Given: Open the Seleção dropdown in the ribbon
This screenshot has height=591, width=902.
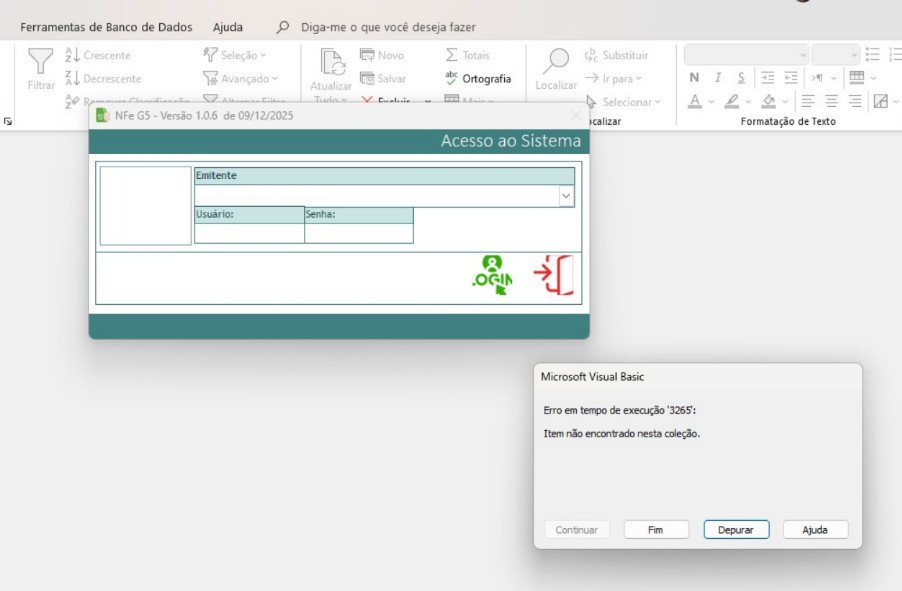Looking at the screenshot, I should 235,55.
